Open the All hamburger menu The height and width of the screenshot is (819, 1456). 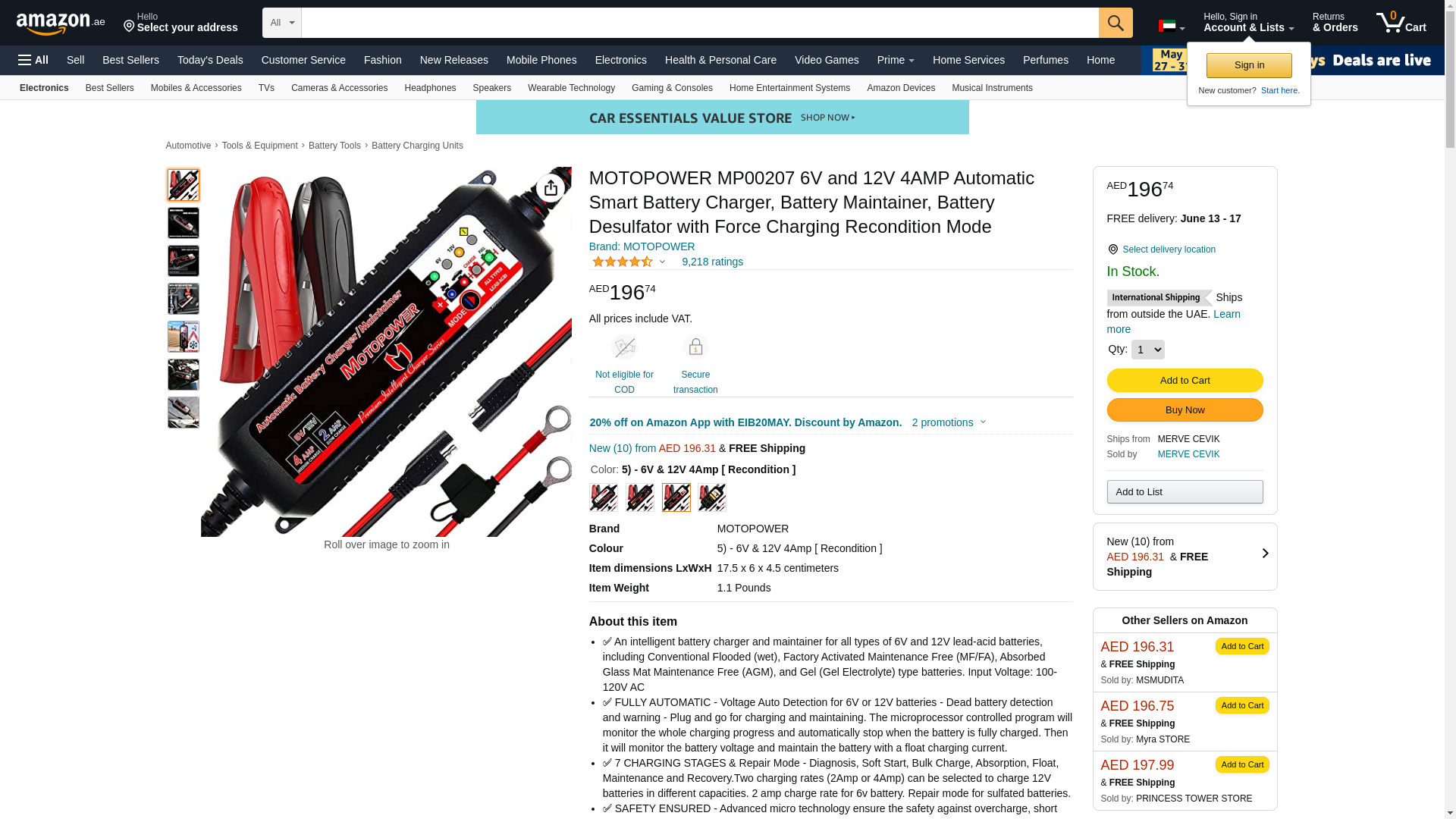coord(33,60)
